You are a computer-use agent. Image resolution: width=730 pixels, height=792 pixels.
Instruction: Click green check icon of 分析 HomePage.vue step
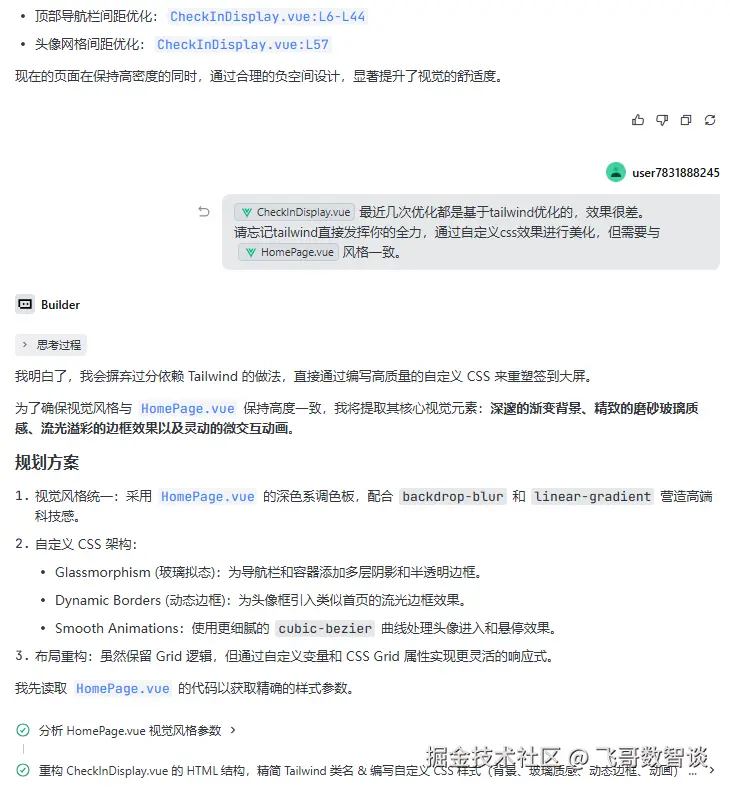(23, 730)
